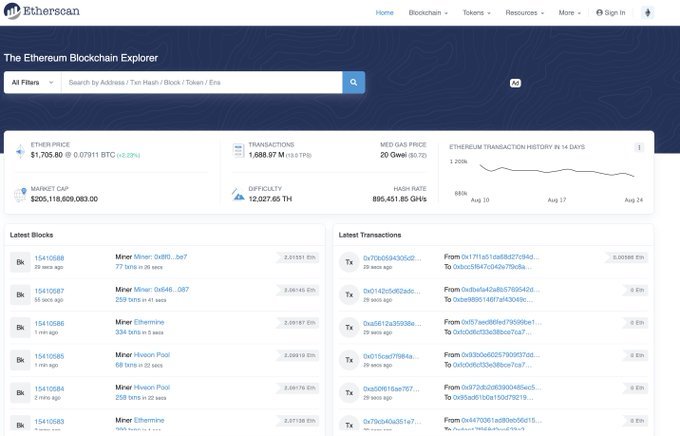View 77 txns in block 15410588
The image size is (680, 436).
[x=126, y=267]
